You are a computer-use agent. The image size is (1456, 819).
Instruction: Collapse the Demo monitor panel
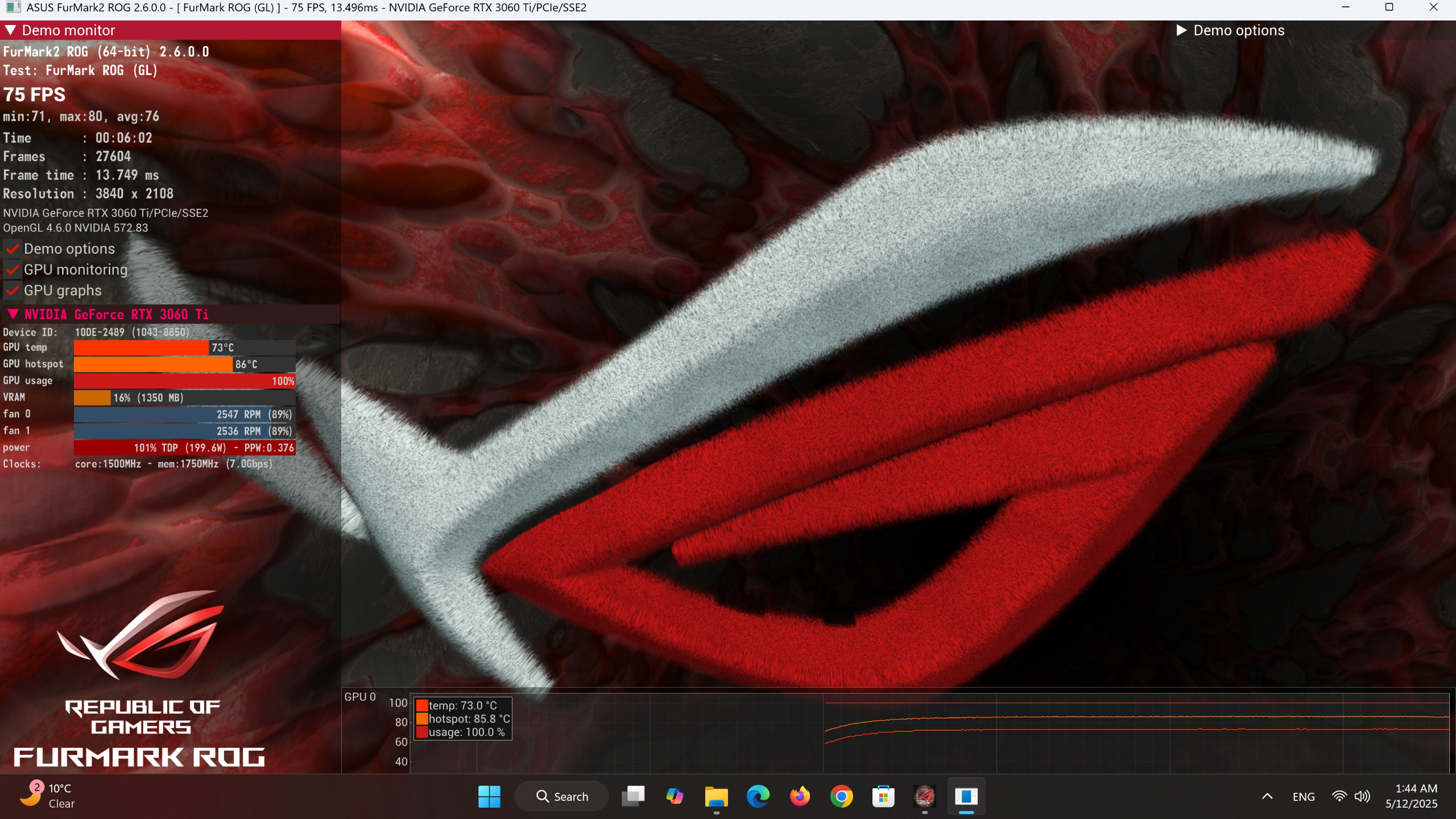(10, 30)
